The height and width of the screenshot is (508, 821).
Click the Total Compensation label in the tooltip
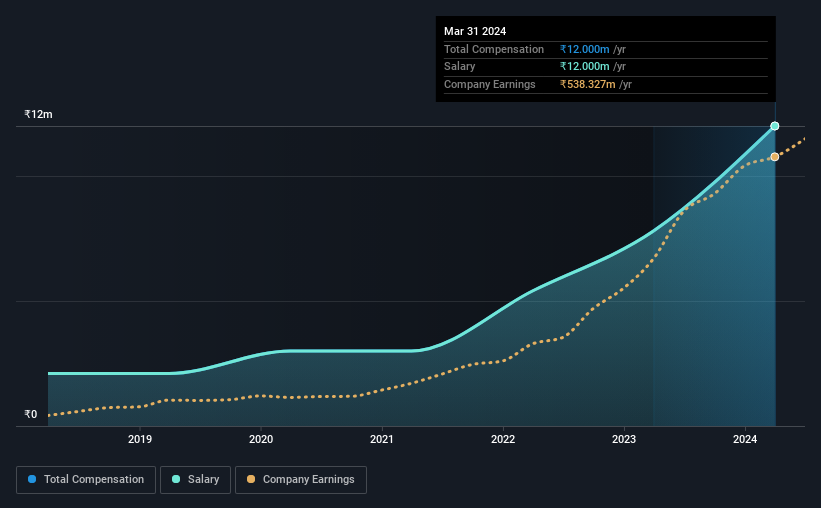tap(494, 49)
